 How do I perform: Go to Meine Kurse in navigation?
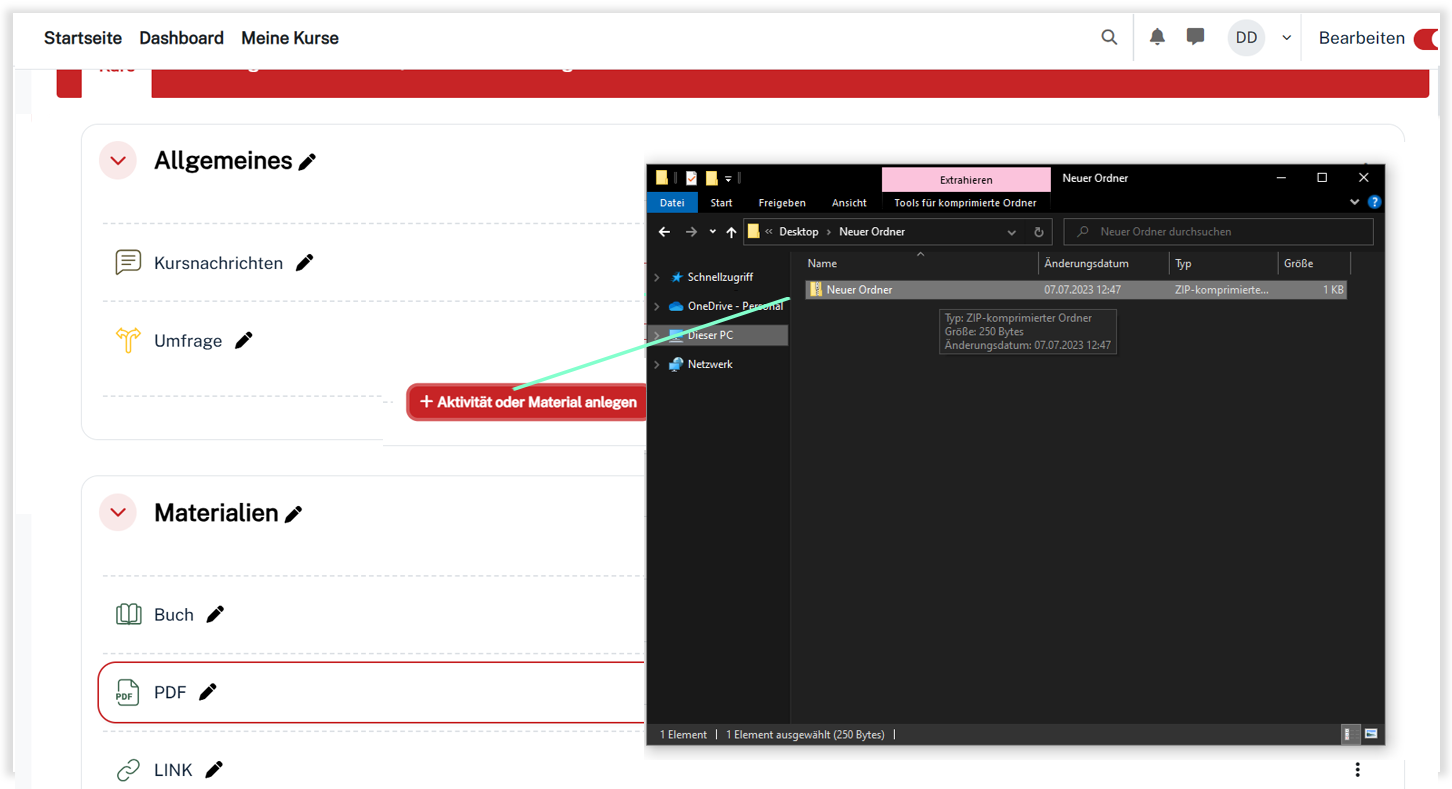[290, 38]
